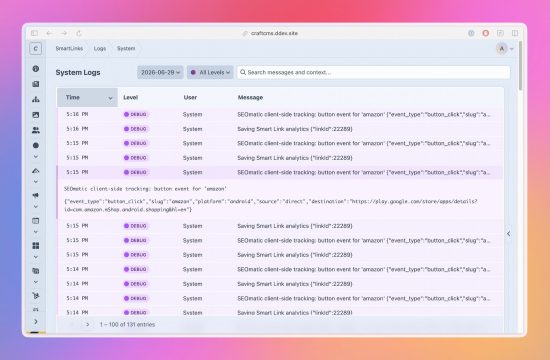Open the tab overview icon in browser
This screenshot has height=360, width=550.
pyautogui.click(x=515, y=33)
